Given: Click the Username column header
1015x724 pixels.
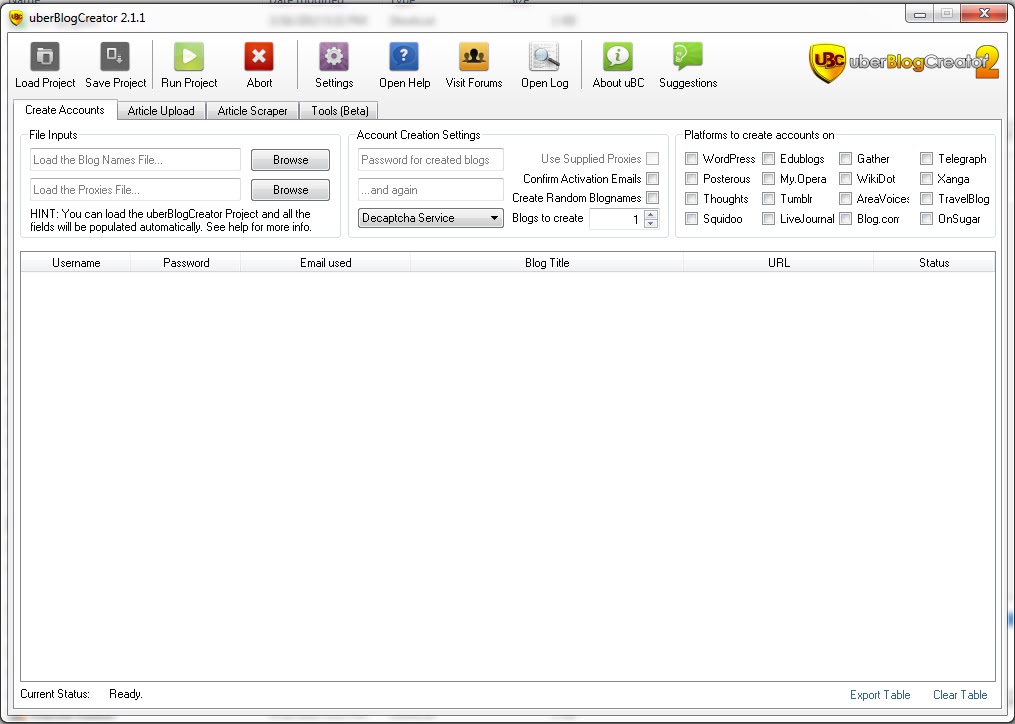Looking at the screenshot, I should pos(76,263).
